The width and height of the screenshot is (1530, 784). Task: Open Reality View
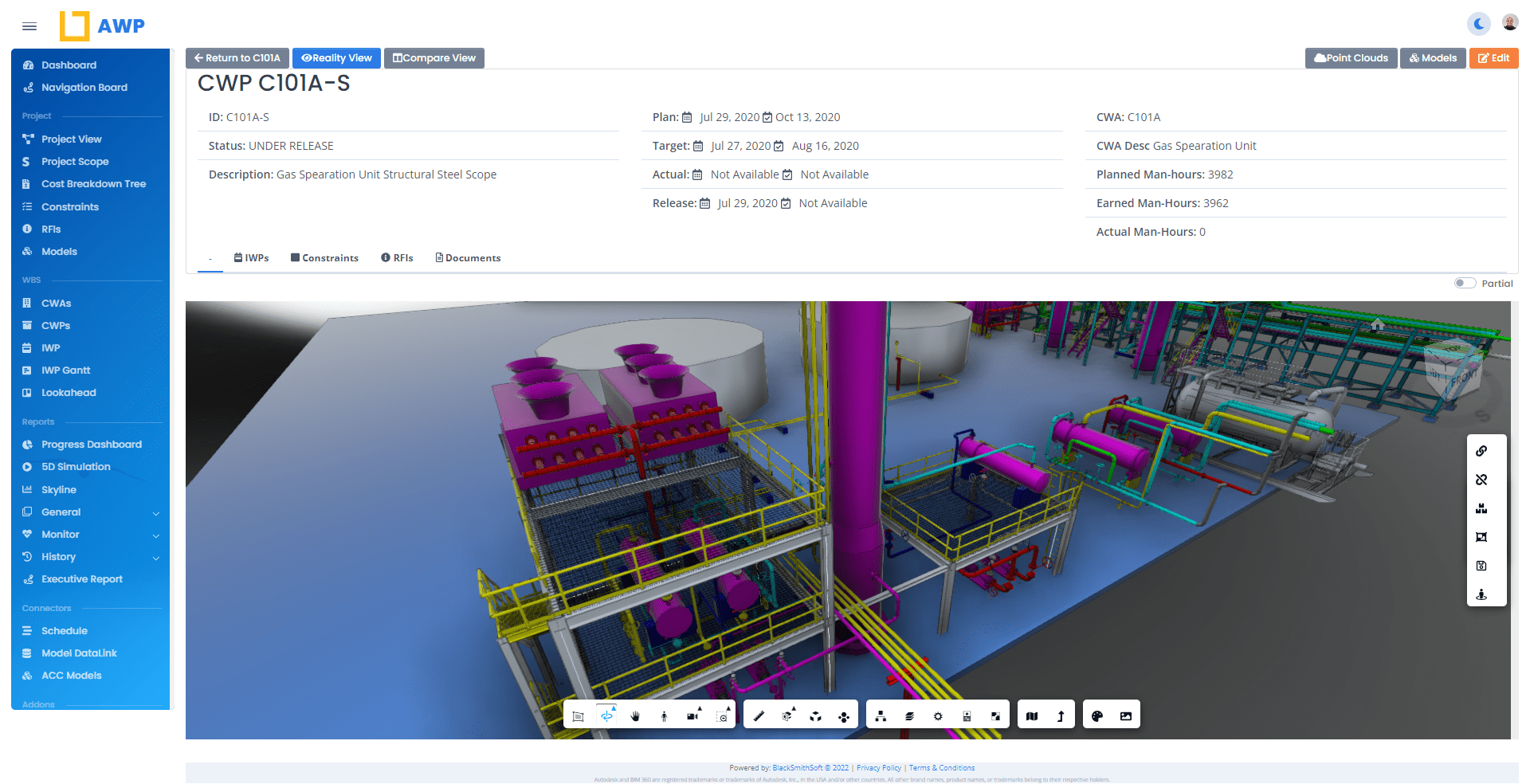[x=336, y=58]
